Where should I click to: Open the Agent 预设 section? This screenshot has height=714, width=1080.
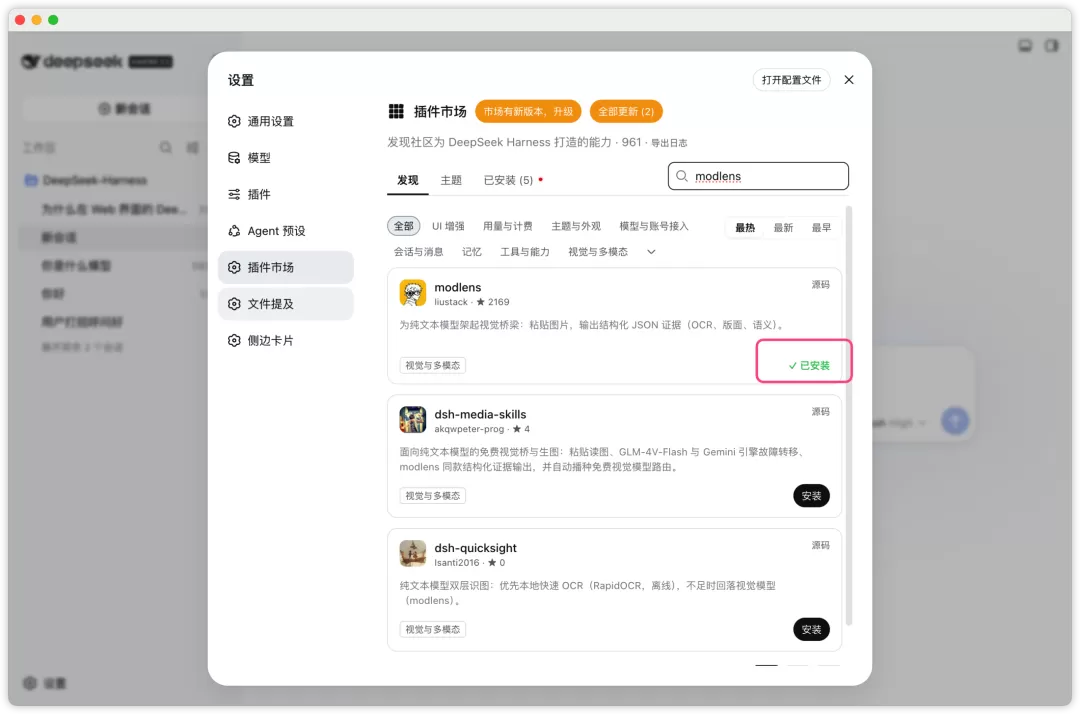tap(286, 231)
